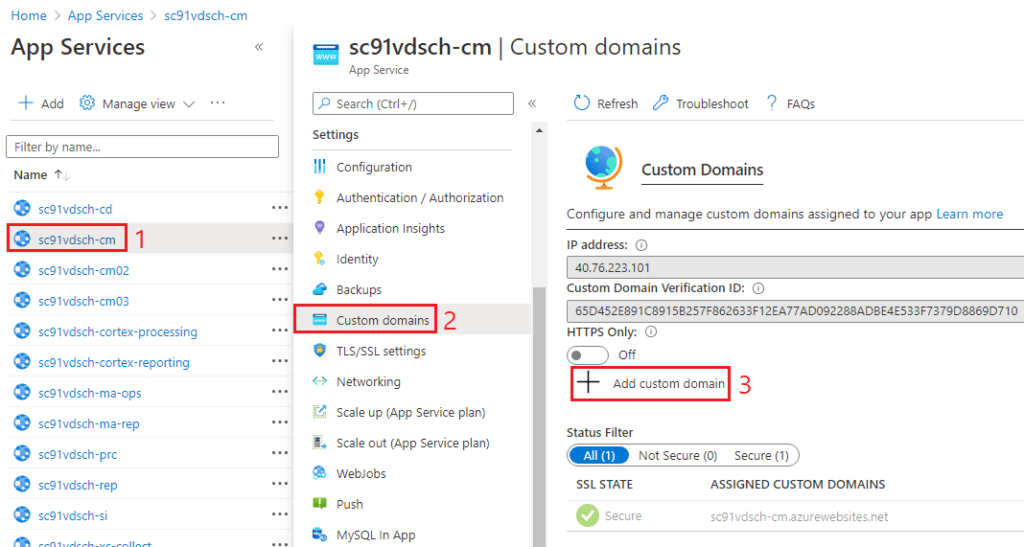
Task: Click the Search (Ctrl+/) settings field
Action: (x=413, y=104)
